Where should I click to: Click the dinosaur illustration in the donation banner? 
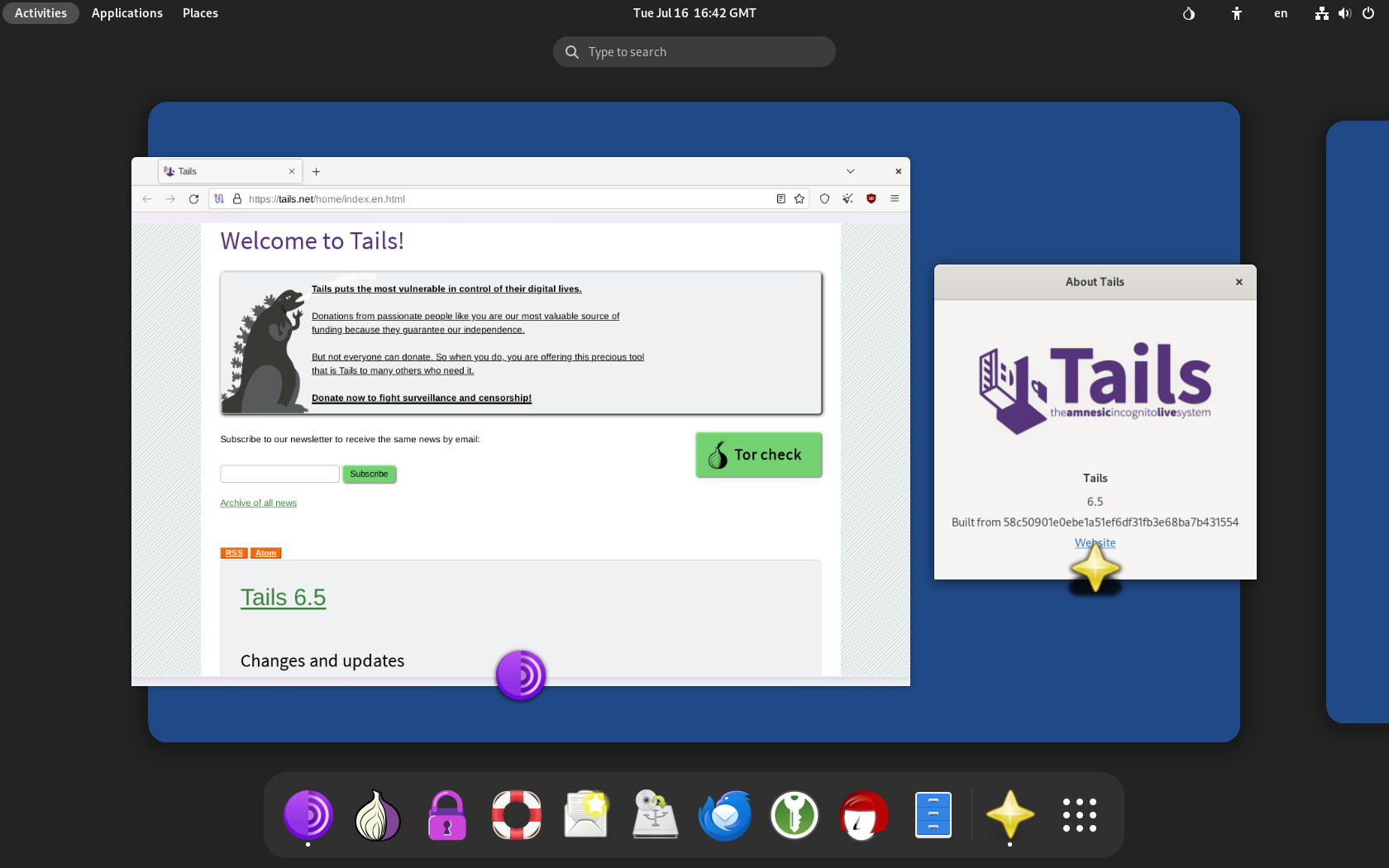tap(265, 351)
